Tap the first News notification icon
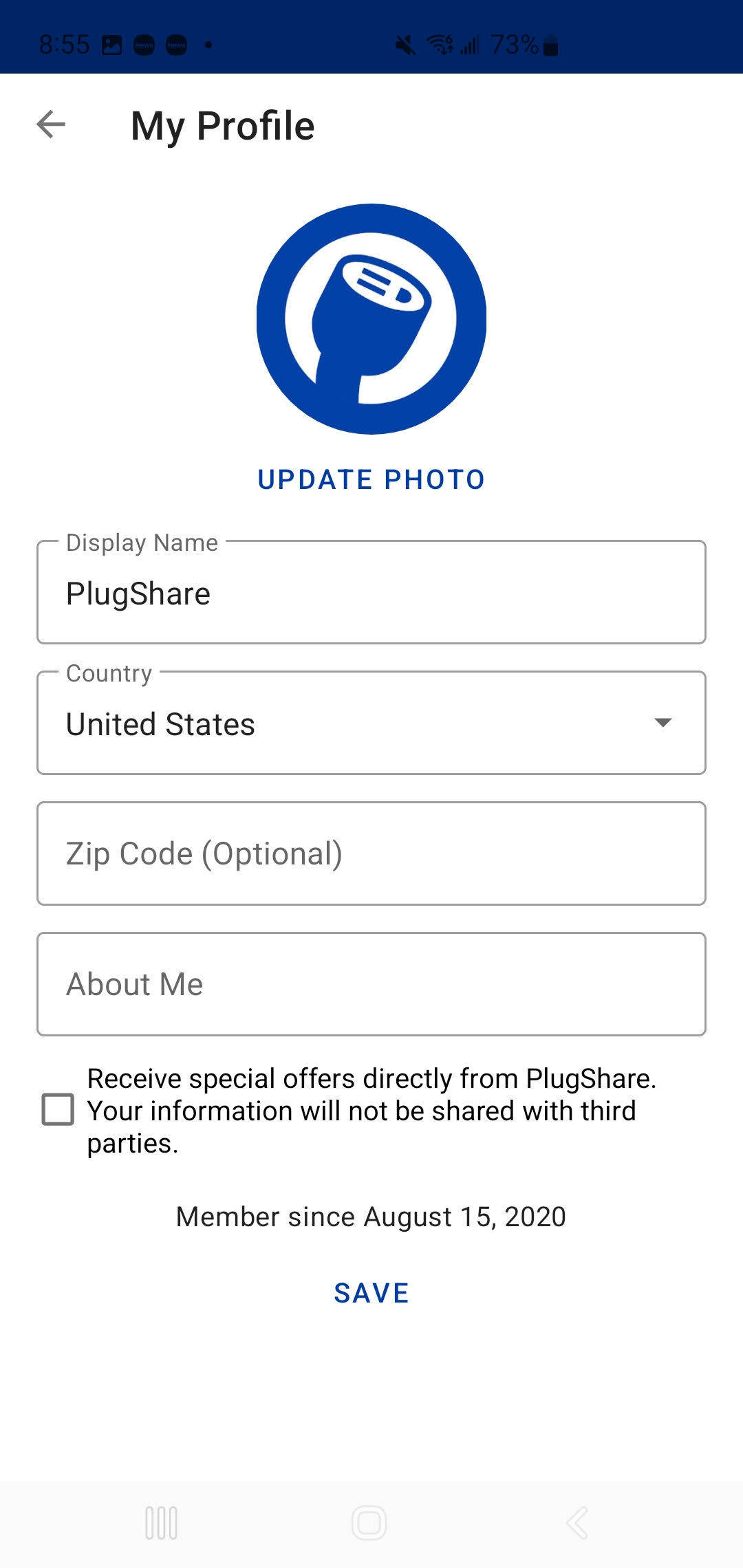This screenshot has height=1568, width=743. pos(144,45)
